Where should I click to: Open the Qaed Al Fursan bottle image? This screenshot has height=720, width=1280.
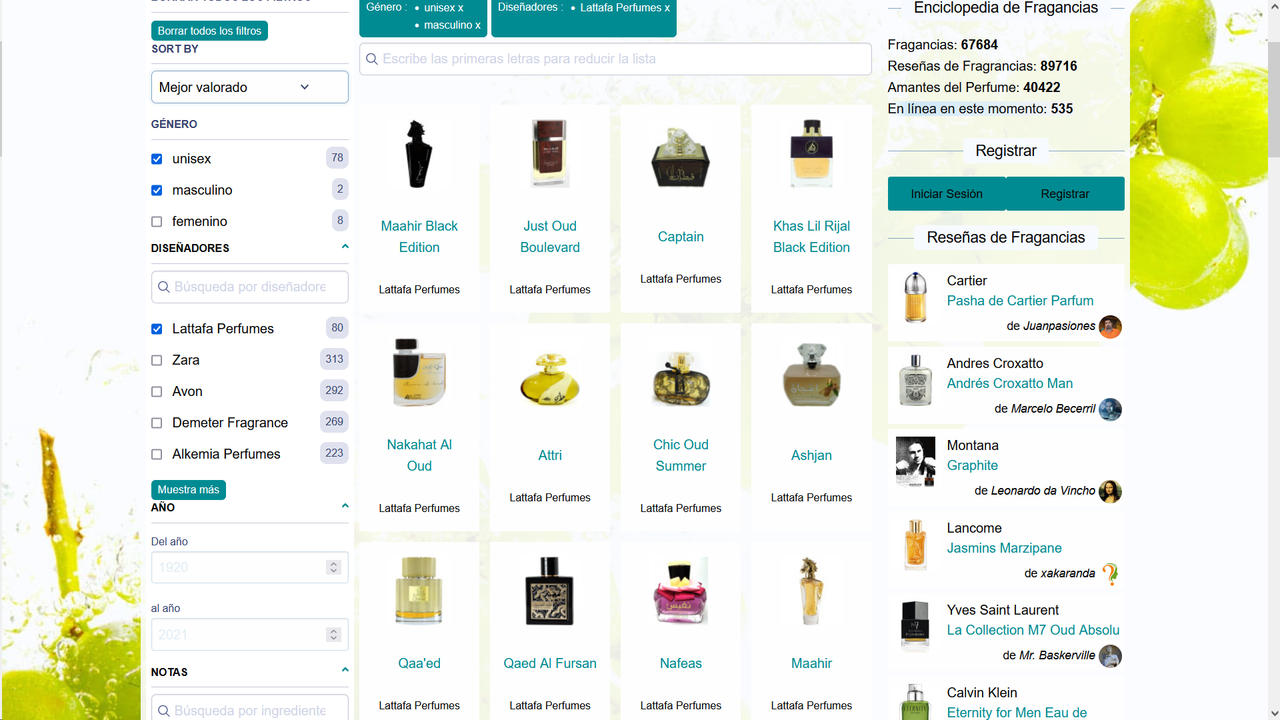[550, 591]
